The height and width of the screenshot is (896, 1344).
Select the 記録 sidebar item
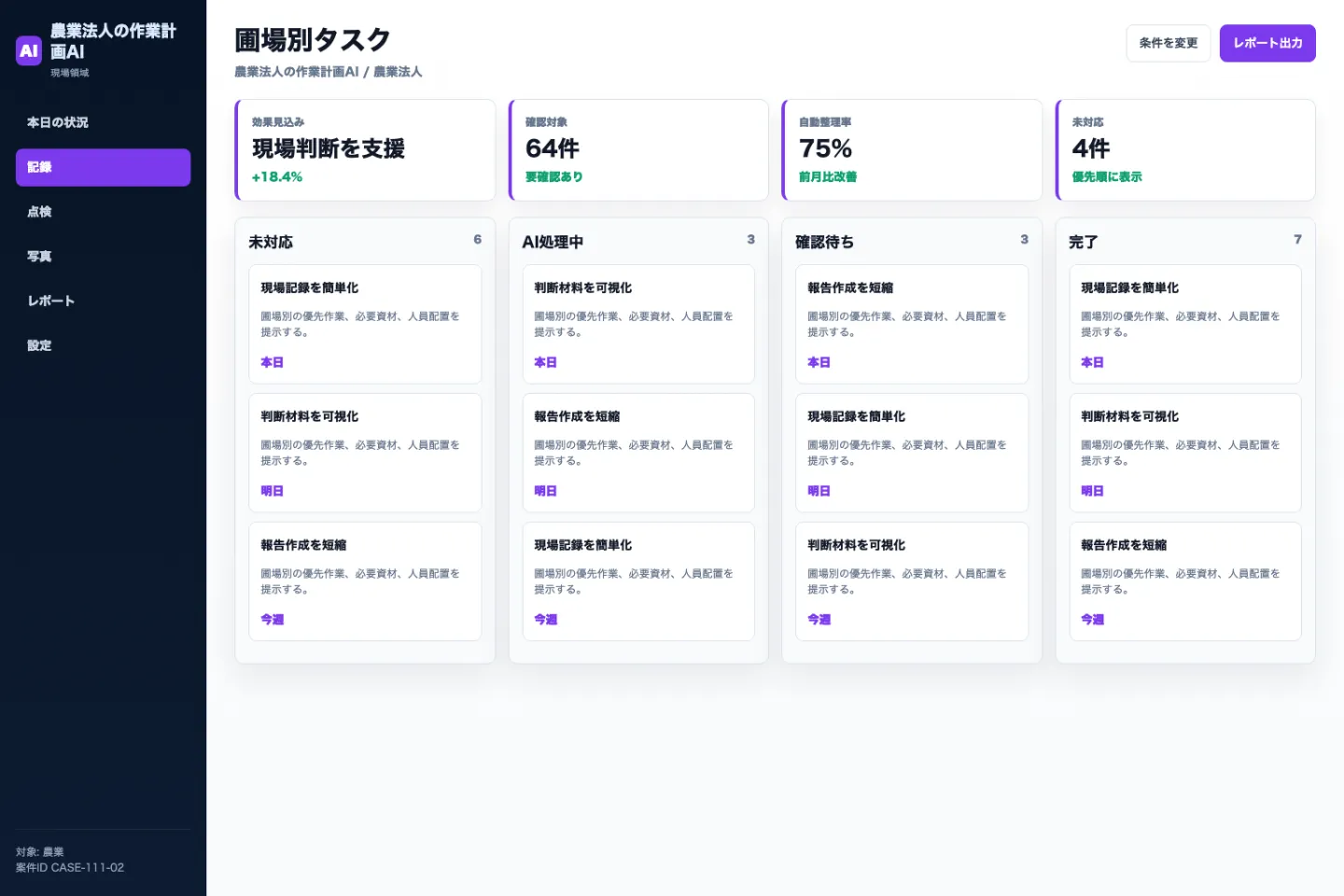pyautogui.click(x=103, y=167)
